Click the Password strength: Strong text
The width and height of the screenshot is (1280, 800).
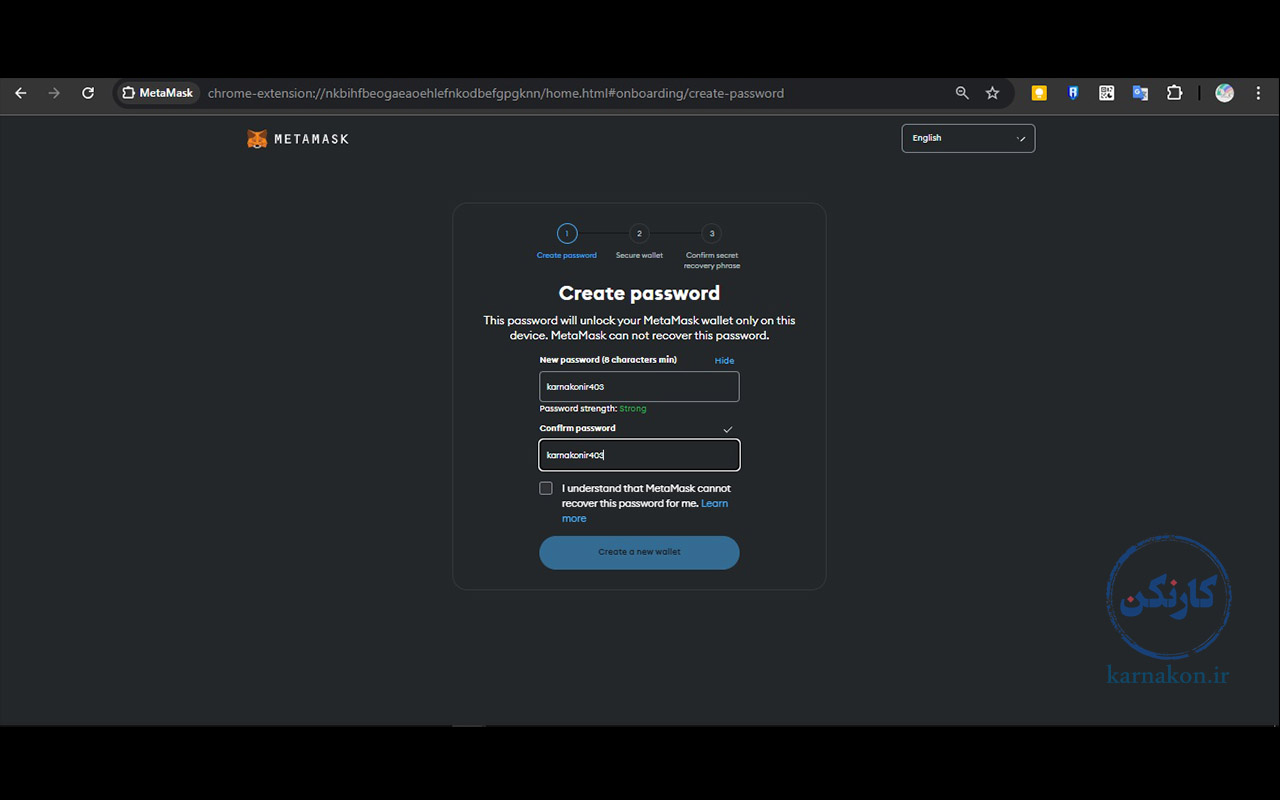[x=593, y=409]
